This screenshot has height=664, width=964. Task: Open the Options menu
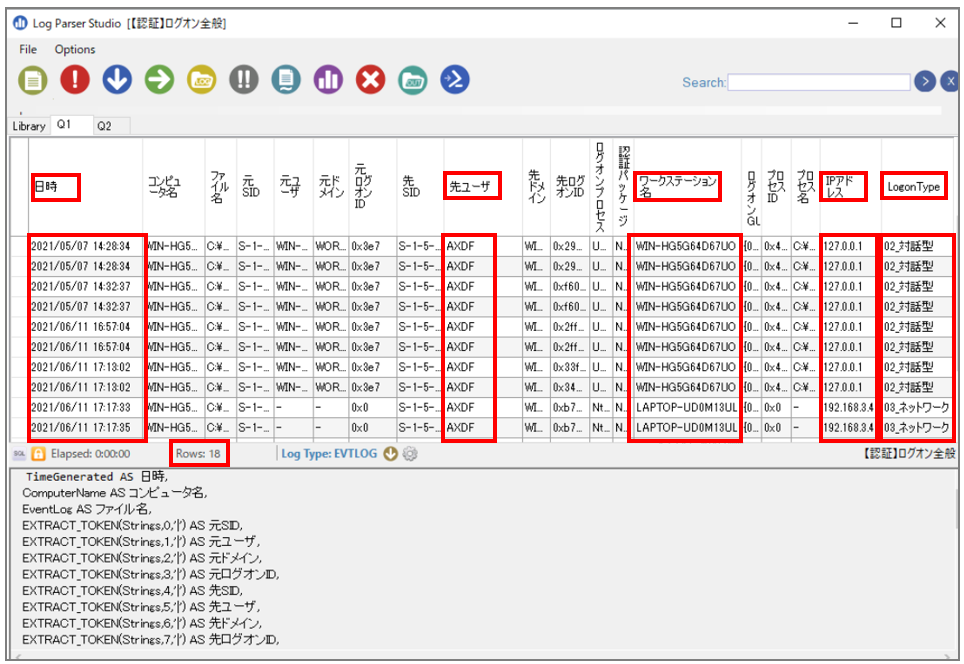pos(75,49)
